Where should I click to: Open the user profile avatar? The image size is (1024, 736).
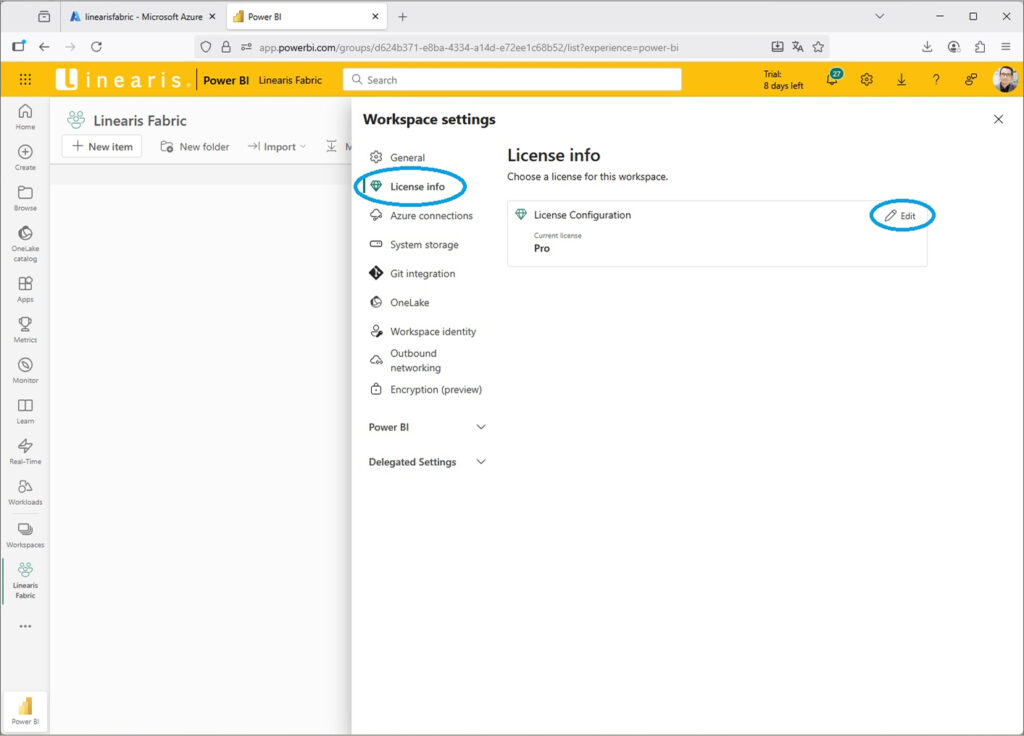[x=1005, y=79]
